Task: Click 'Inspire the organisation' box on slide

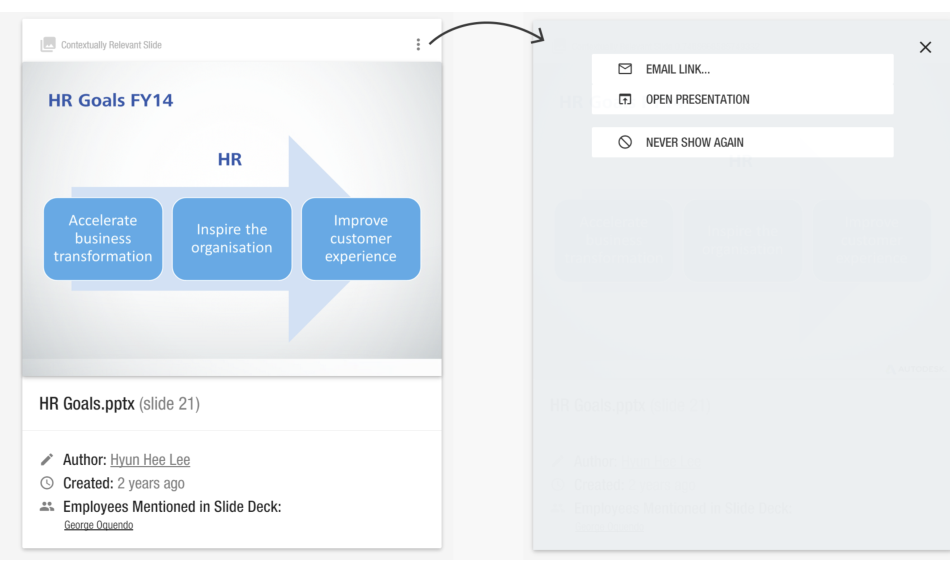Action: pos(232,239)
